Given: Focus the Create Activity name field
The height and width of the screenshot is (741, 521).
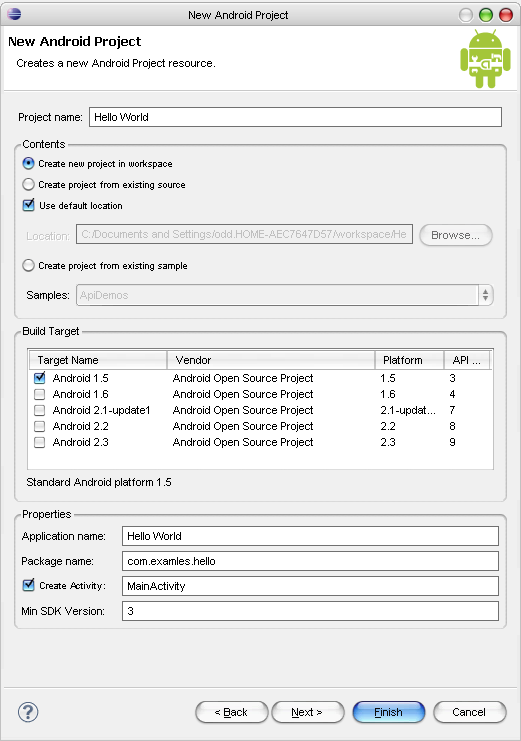Looking at the screenshot, I should coord(310,586).
